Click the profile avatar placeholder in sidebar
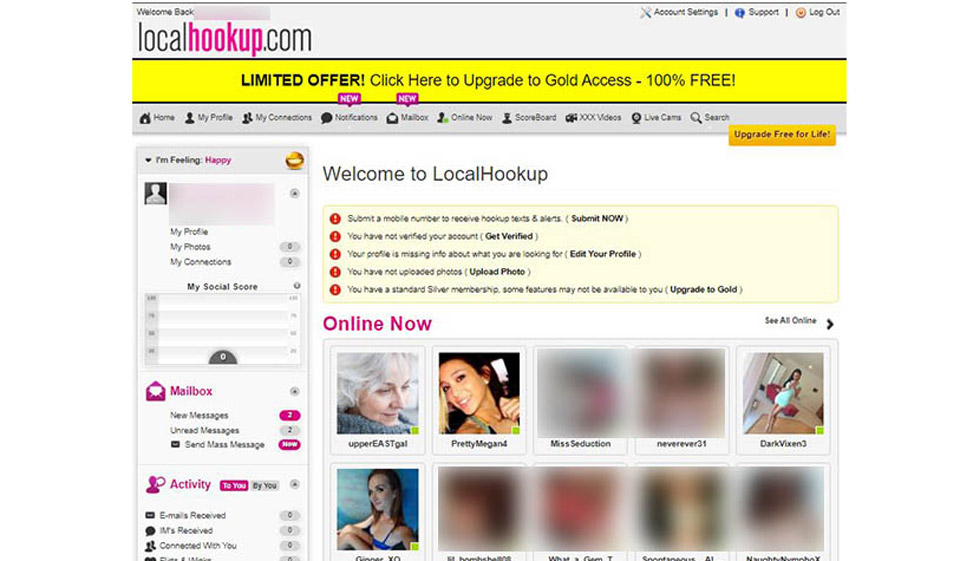This screenshot has height=561, width=960. (x=156, y=194)
